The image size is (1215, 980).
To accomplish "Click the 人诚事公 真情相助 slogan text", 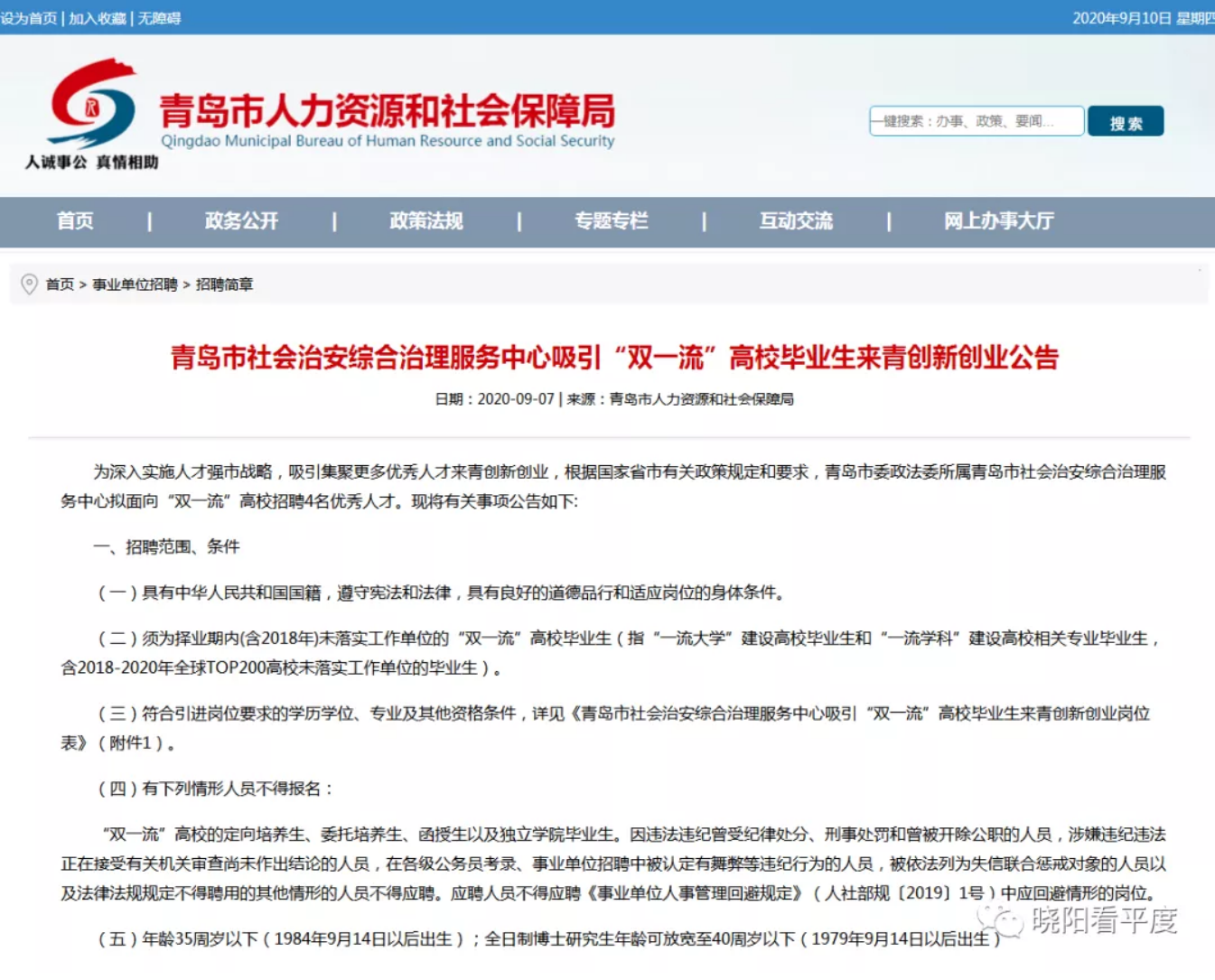I will pyautogui.click(x=92, y=163).
